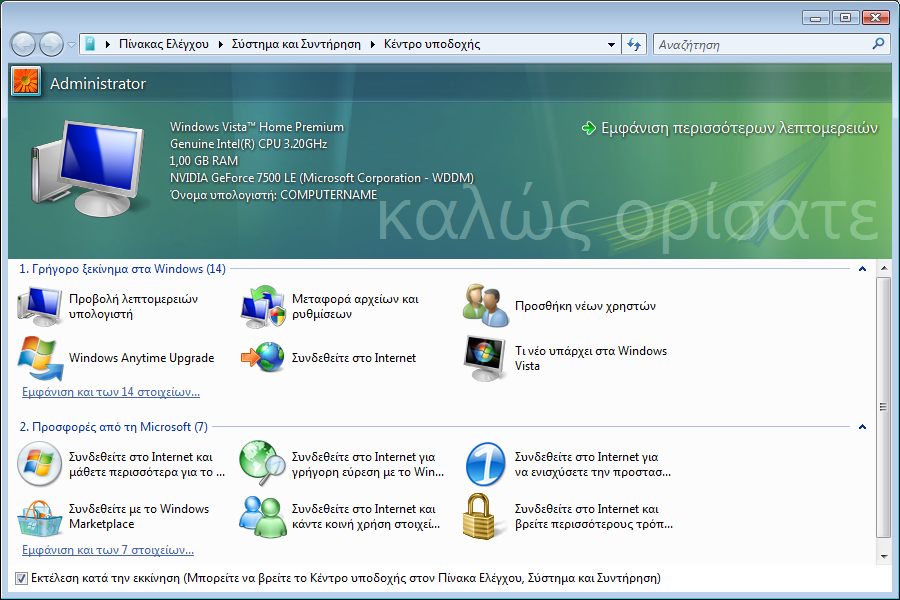
Task: Select the Μεταφορά αρχείων και ρυθμίσεων label
Action: tap(355, 306)
